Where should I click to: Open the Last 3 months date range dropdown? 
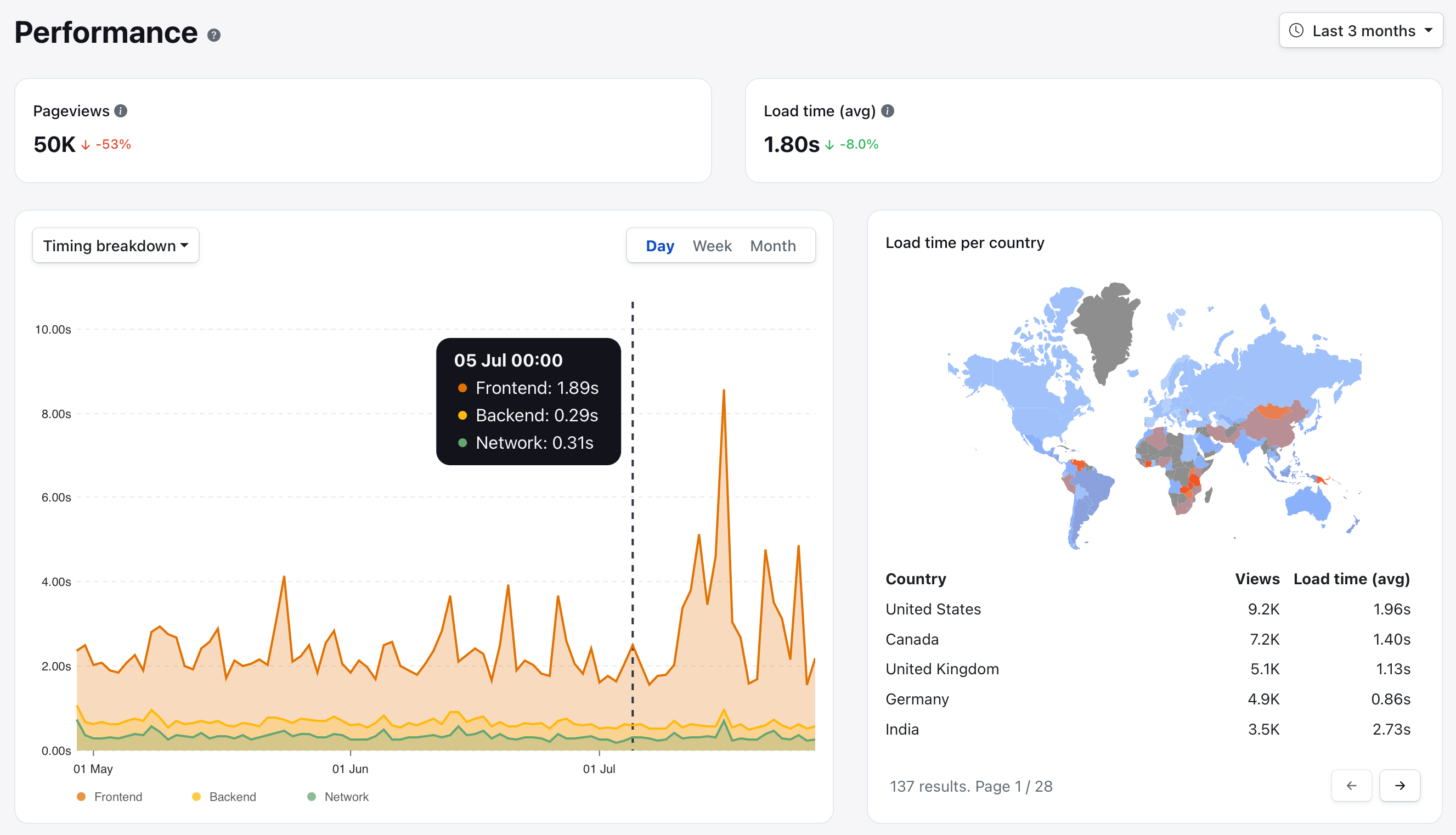click(1361, 30)
